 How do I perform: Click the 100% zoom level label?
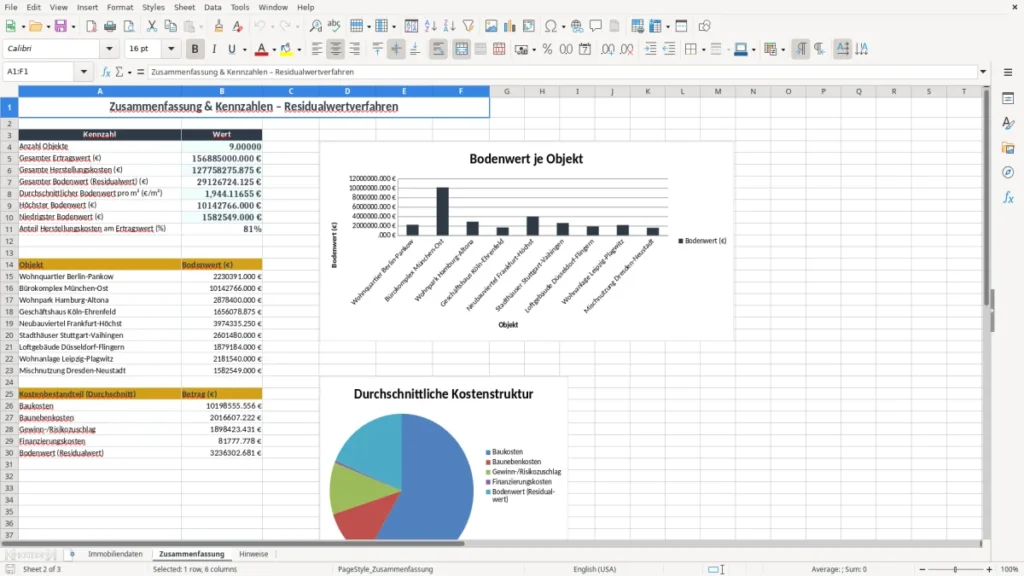pos(1010,569)
